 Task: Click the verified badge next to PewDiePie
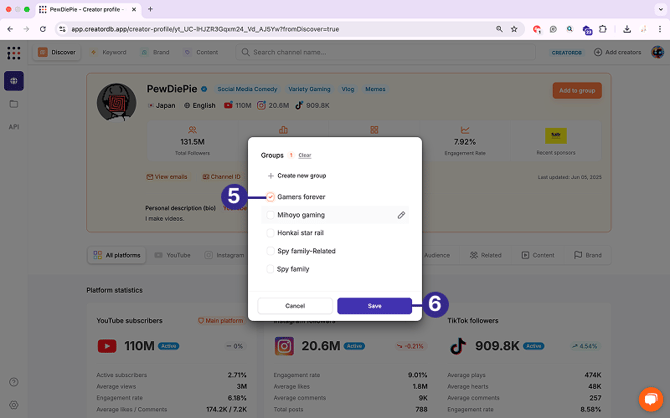coord(204,89)
